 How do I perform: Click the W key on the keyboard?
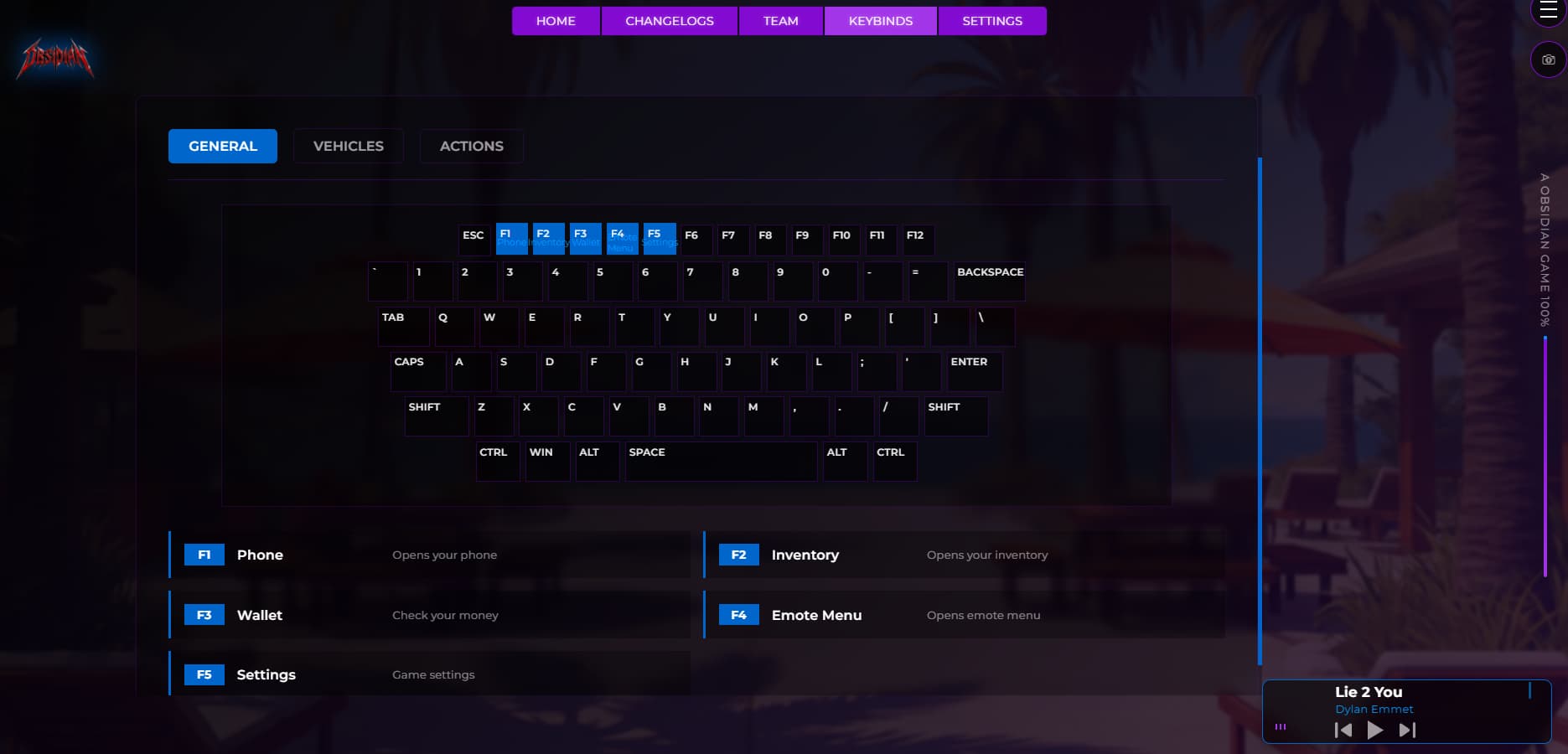pos(499,326)
